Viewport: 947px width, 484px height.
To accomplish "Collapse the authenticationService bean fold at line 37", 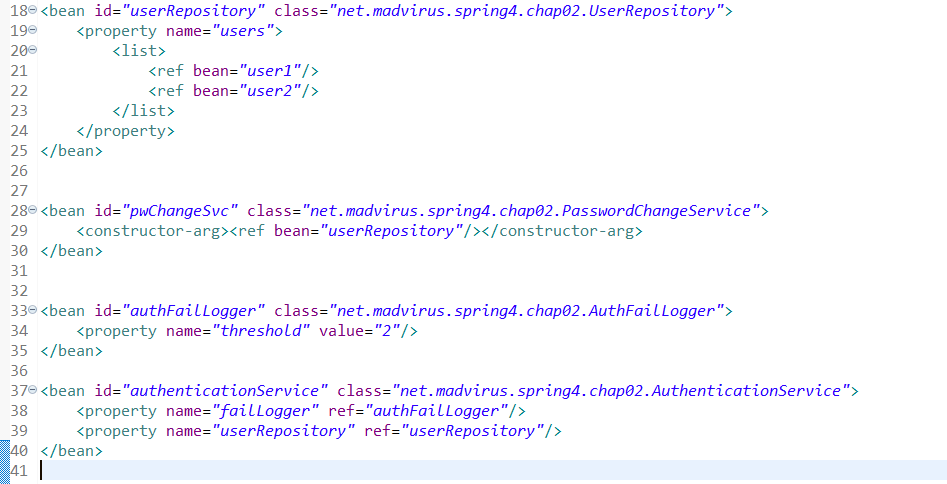I will pyautogui.click(x=33, y=390).
